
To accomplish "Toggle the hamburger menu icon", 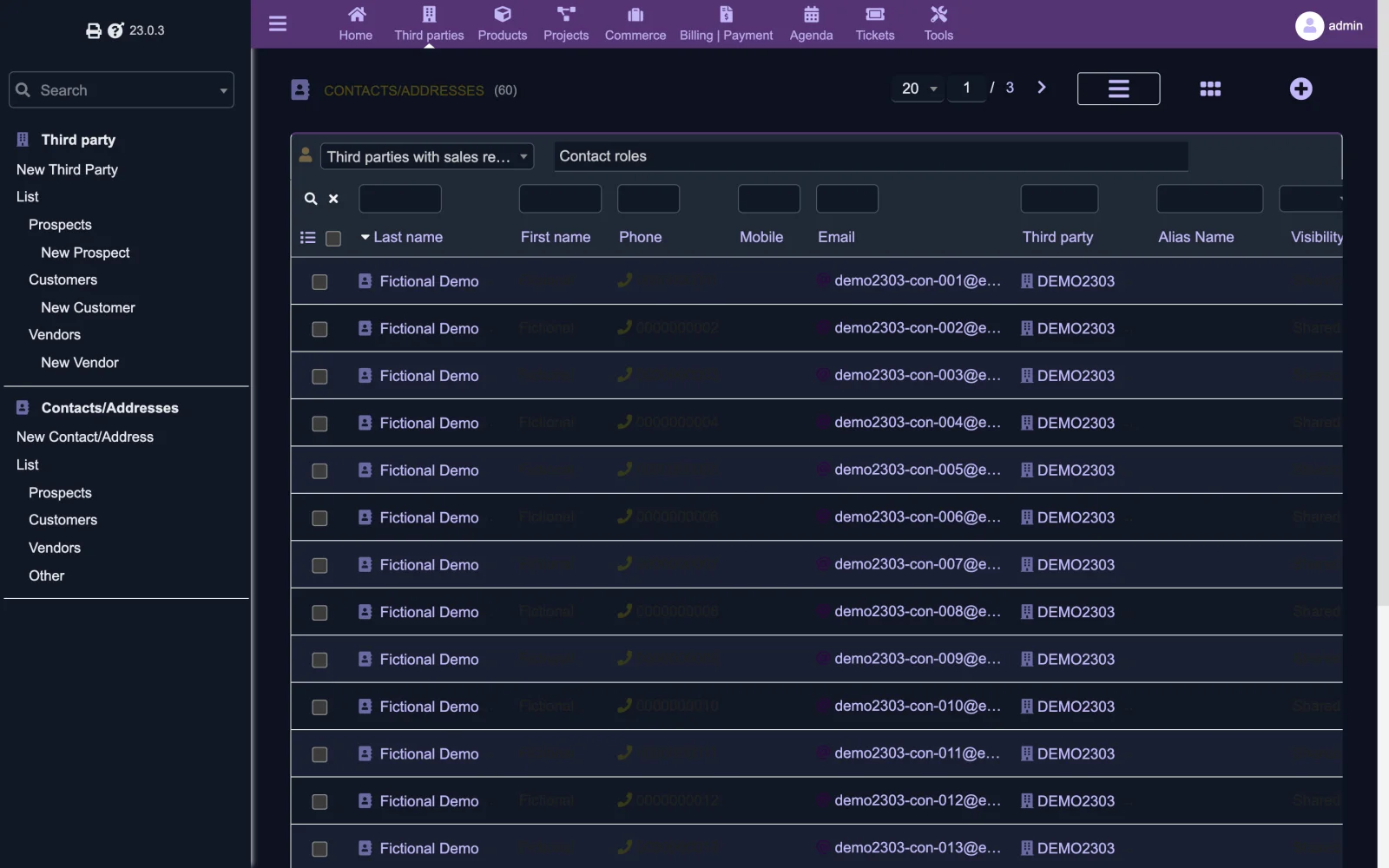I will 278,23.
